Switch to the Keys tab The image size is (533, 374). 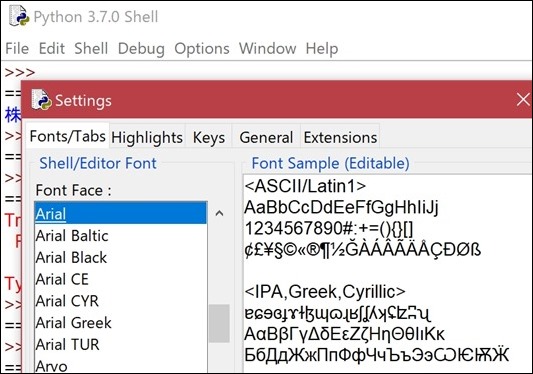point(209,138)
